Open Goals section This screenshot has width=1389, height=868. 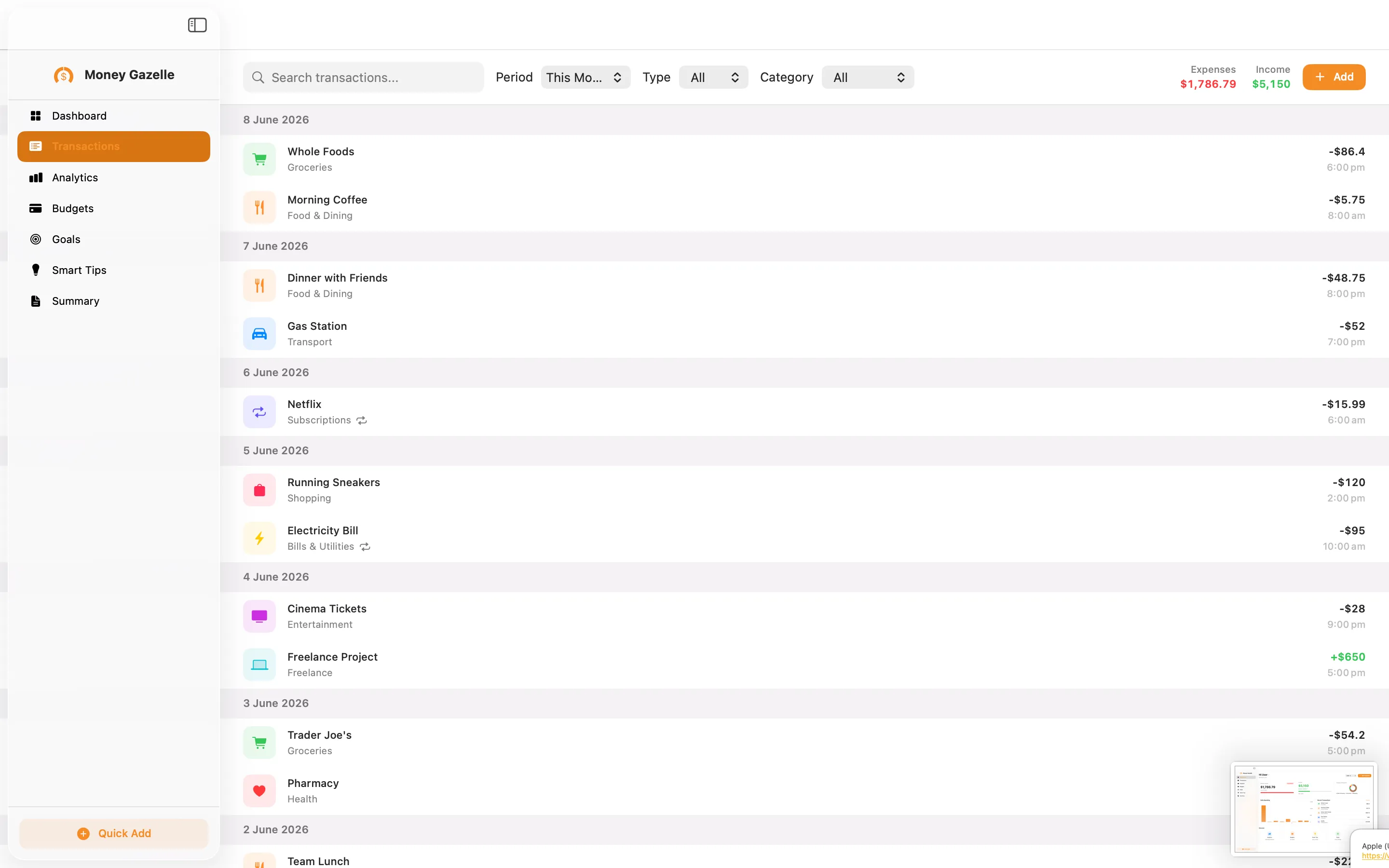click(x=114, y=239)
